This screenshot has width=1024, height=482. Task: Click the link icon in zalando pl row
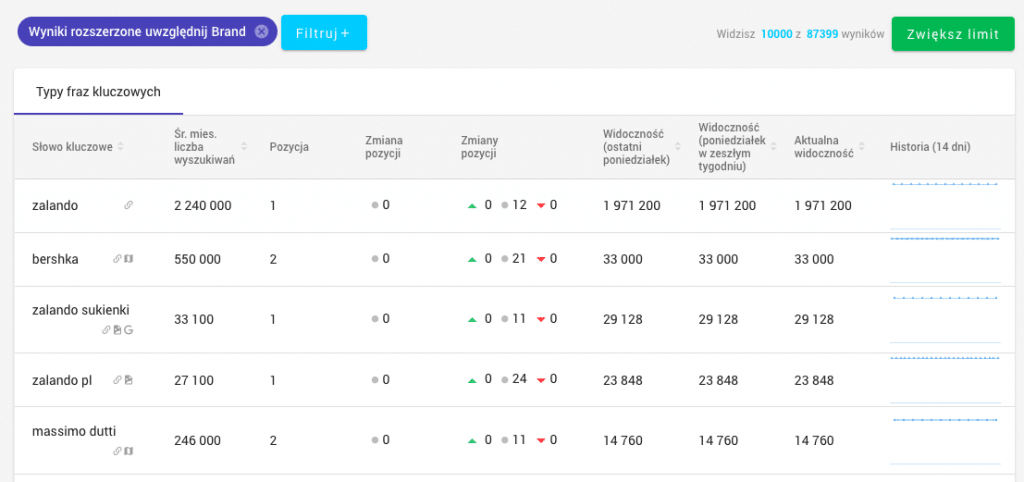(x=118, y=379)
